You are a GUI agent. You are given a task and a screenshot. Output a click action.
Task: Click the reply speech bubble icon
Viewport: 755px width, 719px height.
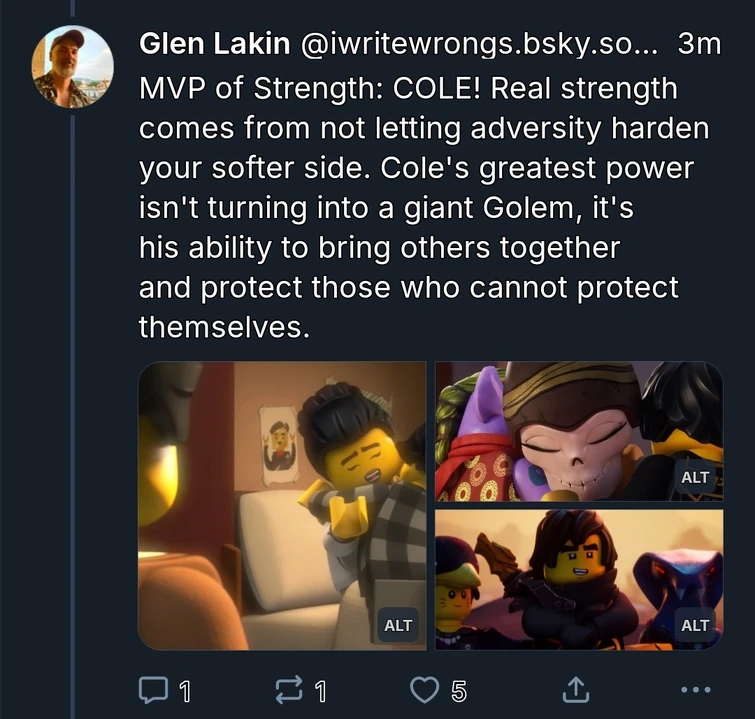(x=153, y=691)
